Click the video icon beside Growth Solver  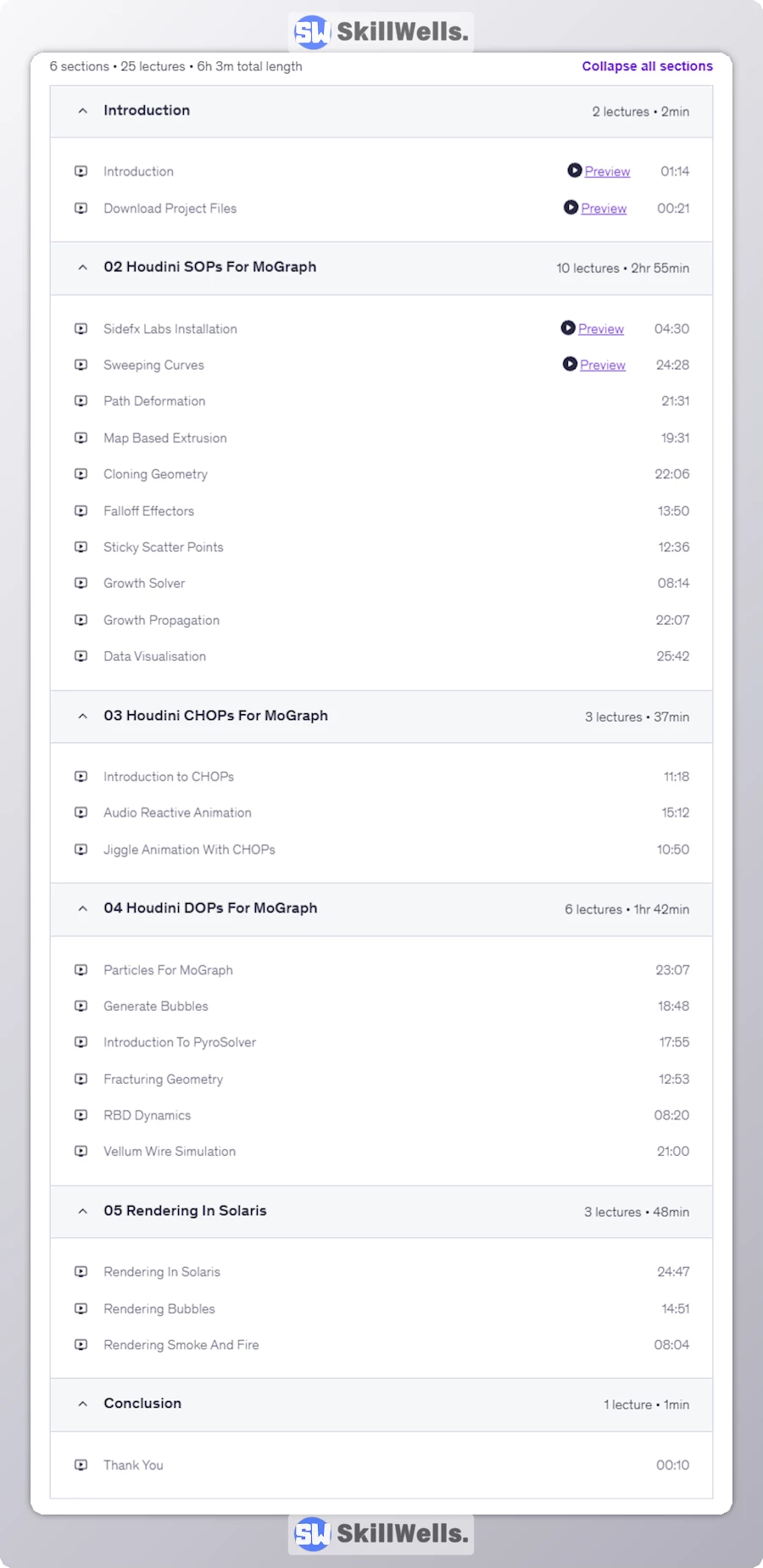(x=81, y=583)
